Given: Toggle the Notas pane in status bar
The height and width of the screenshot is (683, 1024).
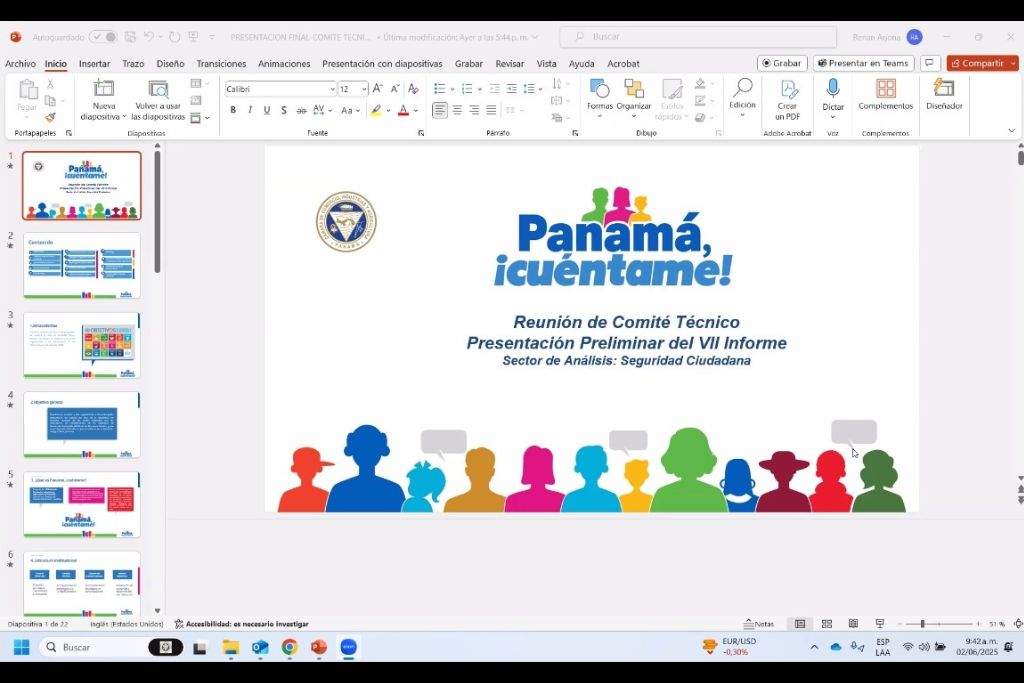Looking at the screenshot, I should tap(759, 624).
